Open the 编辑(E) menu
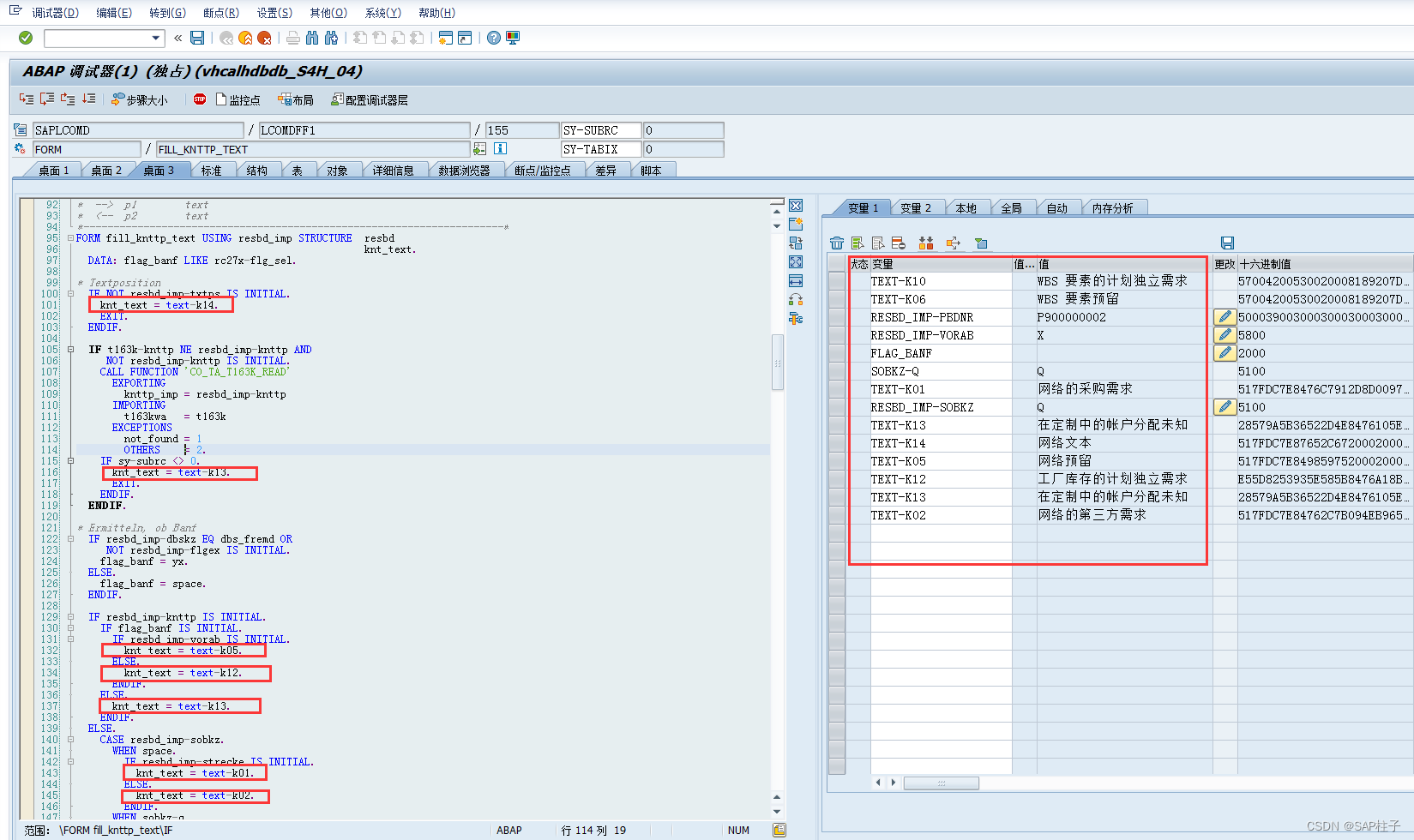Image resolution: width=1414 pixels, height=840 pixels. (114, 13)
